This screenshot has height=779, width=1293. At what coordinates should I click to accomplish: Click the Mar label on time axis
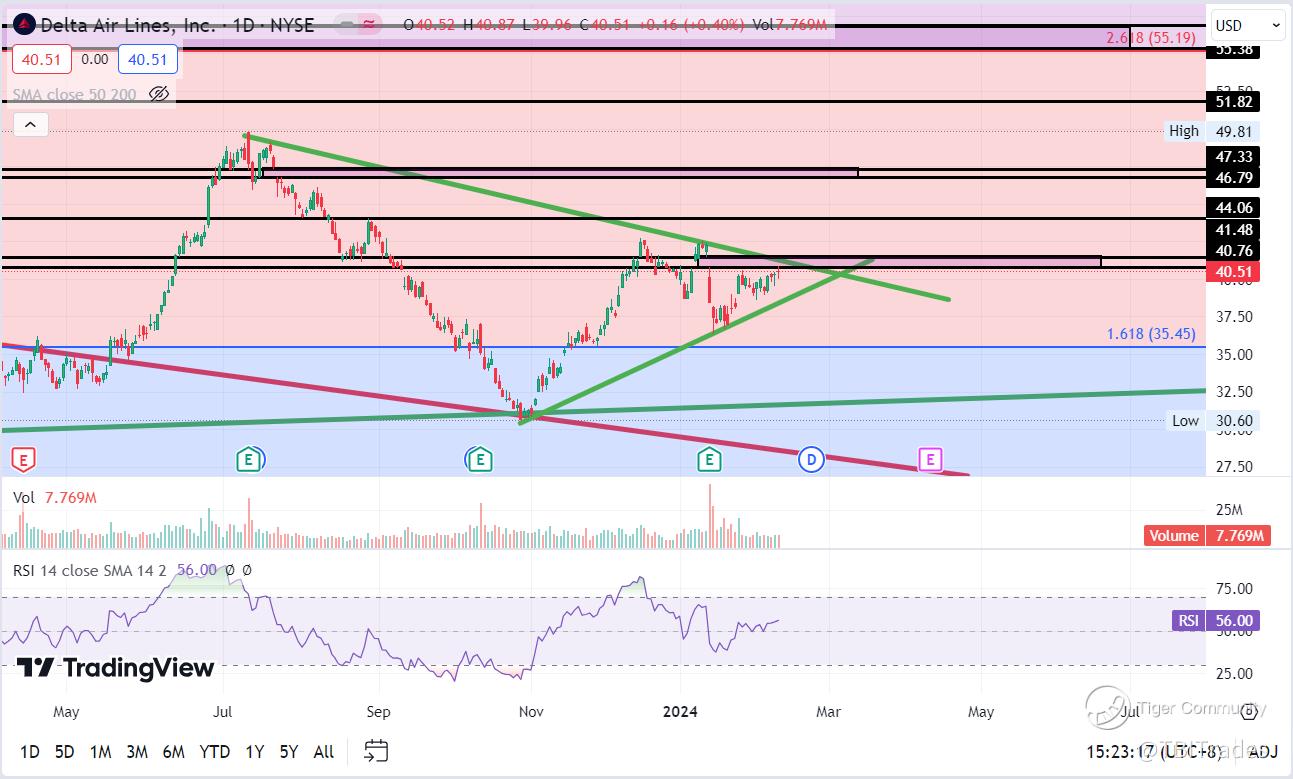click(x=829, y=712)
